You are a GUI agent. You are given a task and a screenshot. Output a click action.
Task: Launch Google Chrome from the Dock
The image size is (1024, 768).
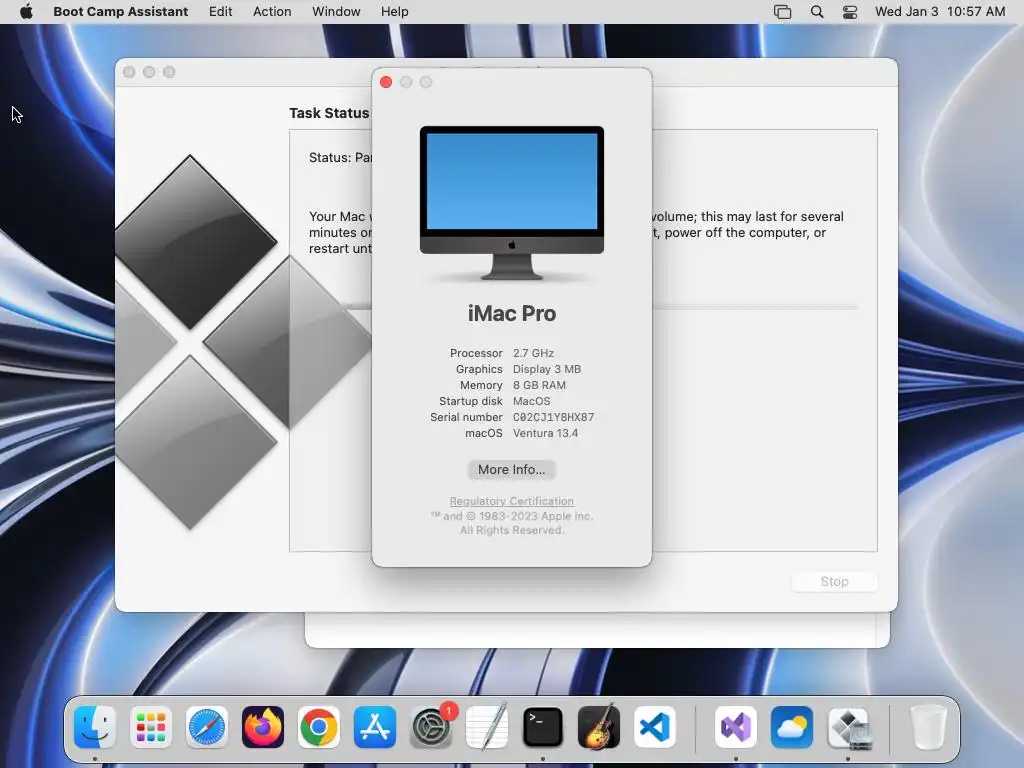[319, 727]
